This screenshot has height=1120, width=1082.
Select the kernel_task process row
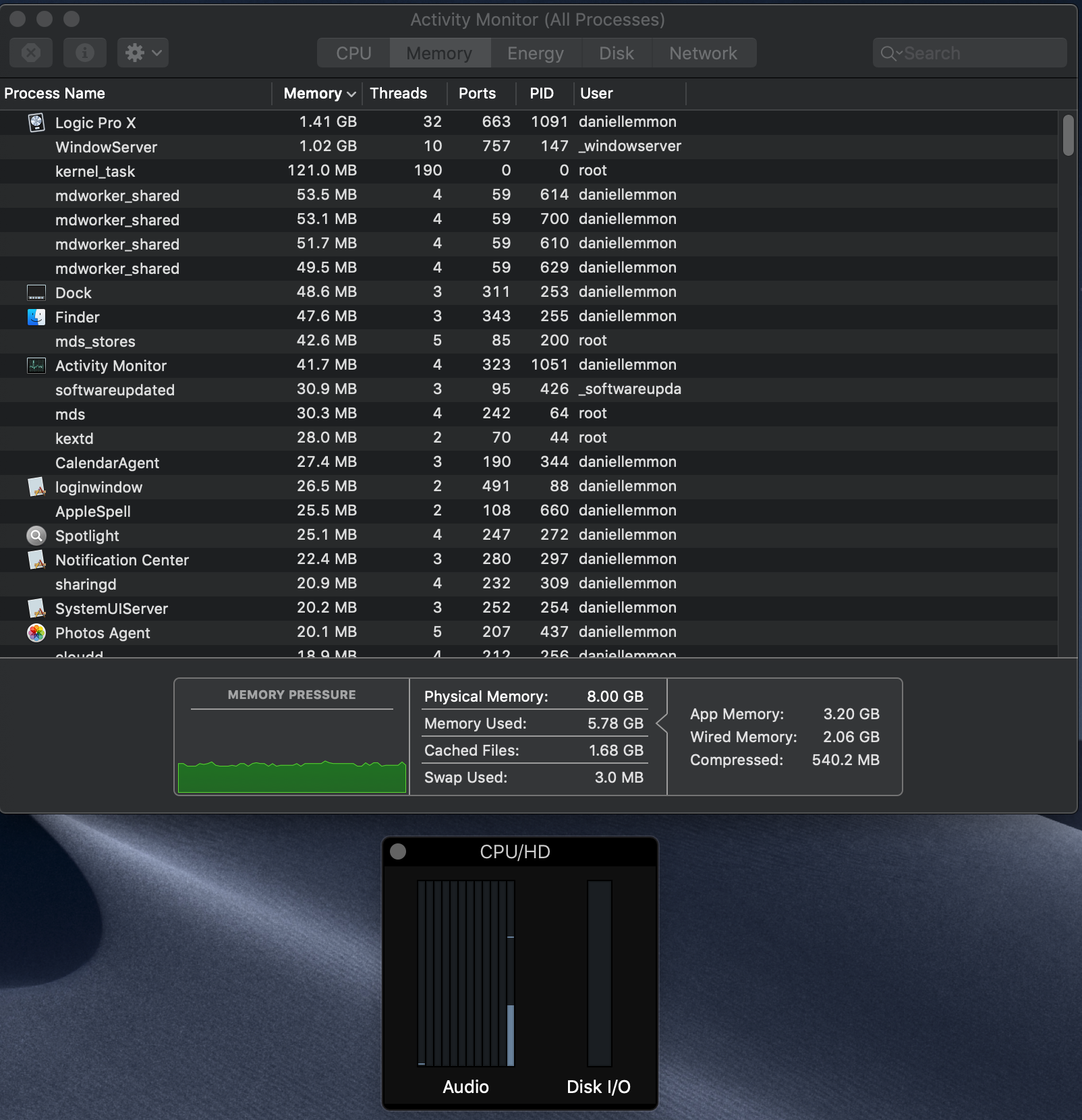[x=529, y=171]
